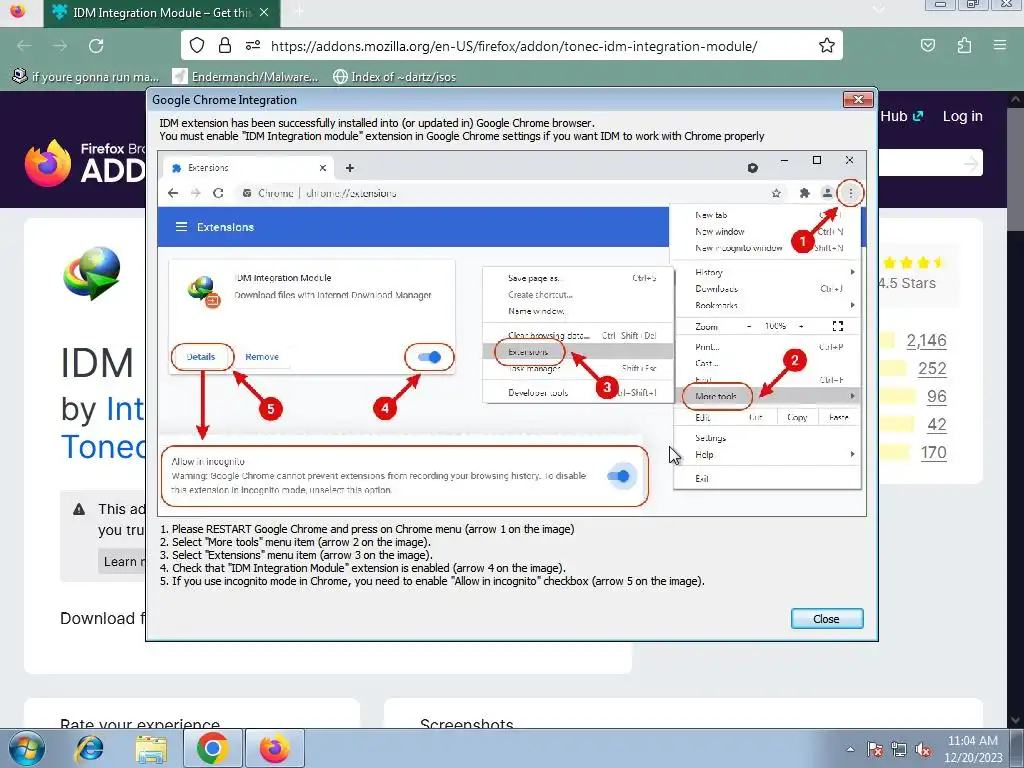
Task: Click the Chrome instructions image in dialog
Action: point(512,334)
